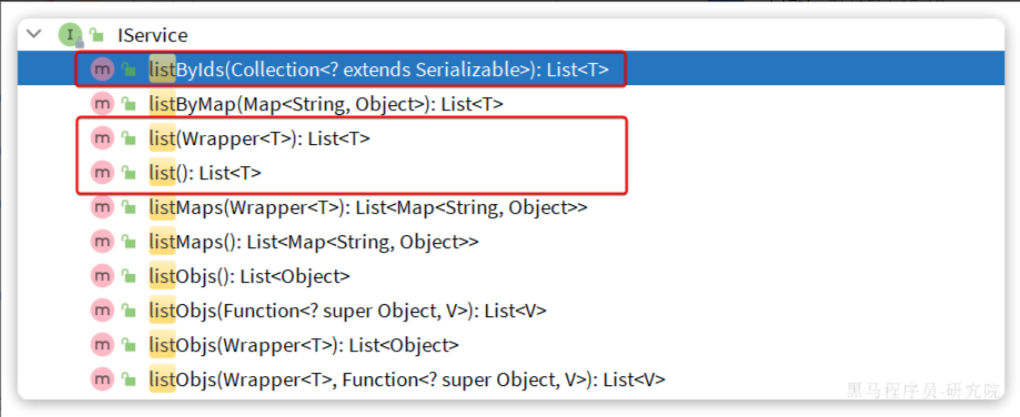1020x417 pixels.
Task: Select the list(): List<T> method
Action: pos(205,173)
